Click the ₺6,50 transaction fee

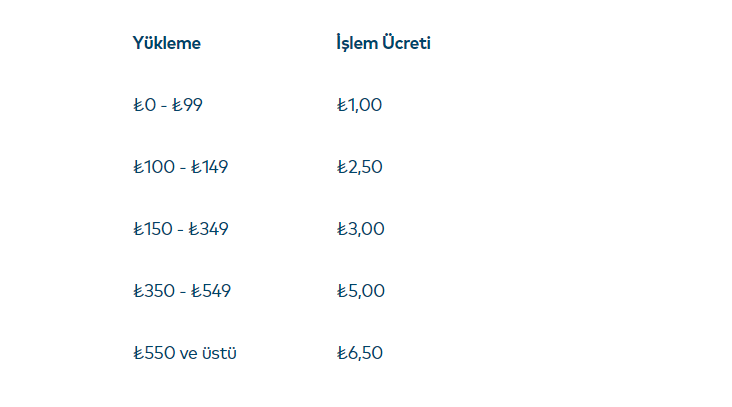tap(360, 353)
